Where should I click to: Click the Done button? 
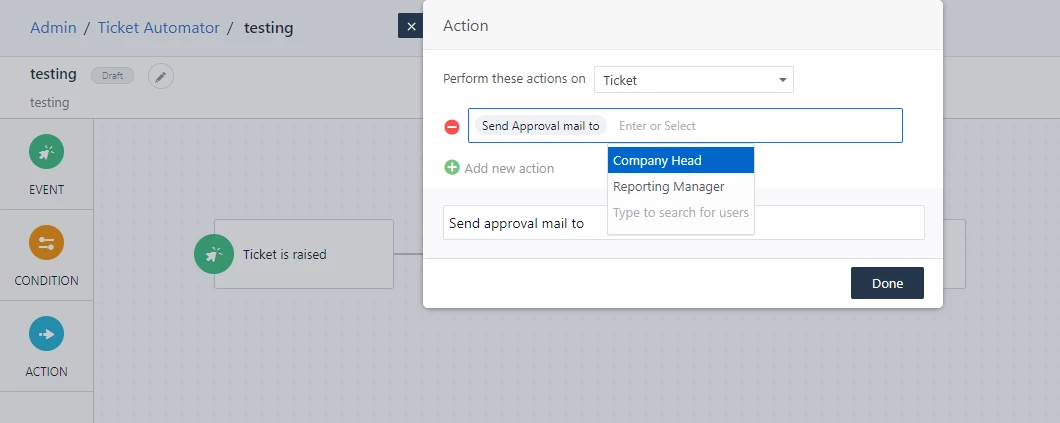tap(887, 283)
